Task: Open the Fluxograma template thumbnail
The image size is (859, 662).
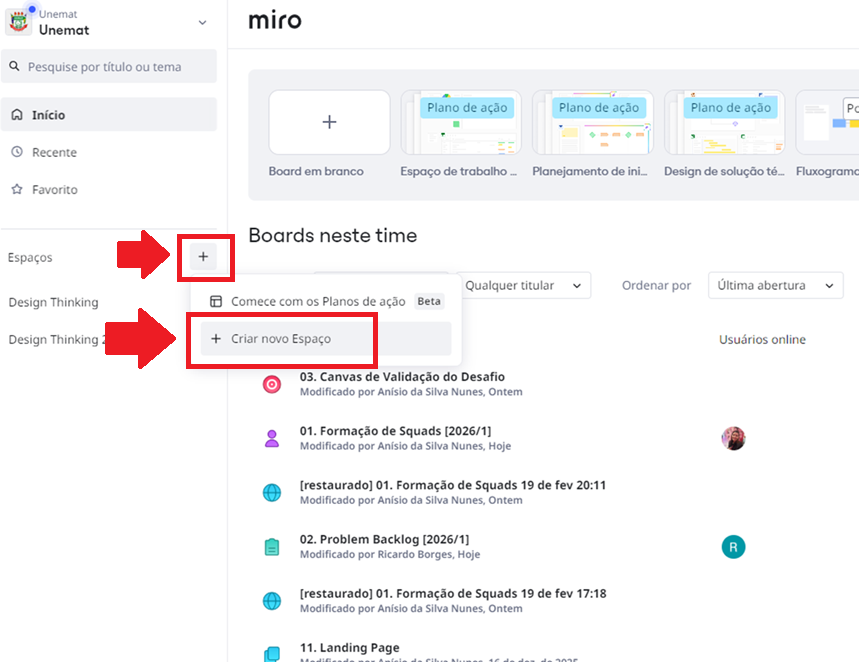Action: 827,122
